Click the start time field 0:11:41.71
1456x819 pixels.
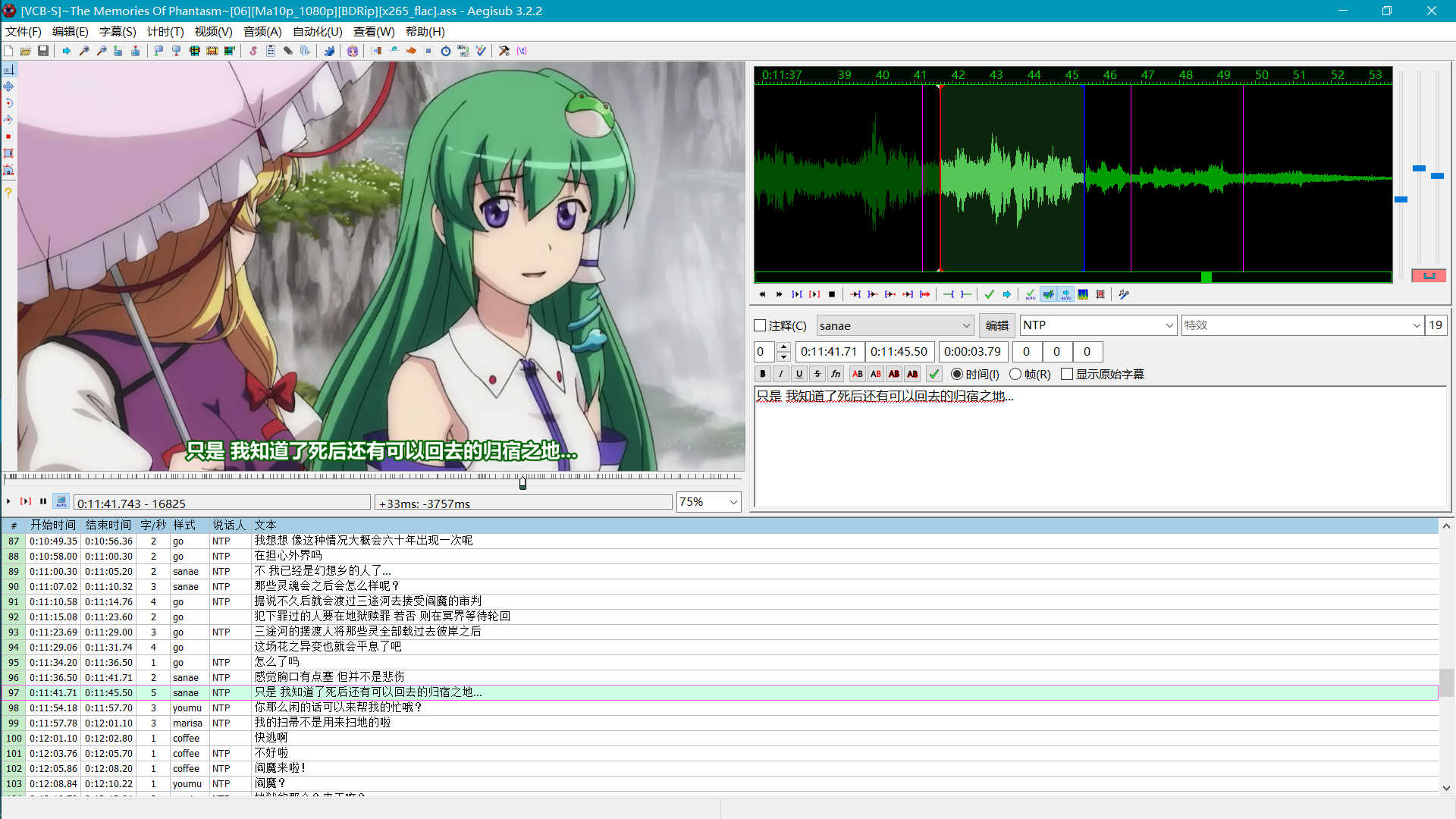[829, 352]
